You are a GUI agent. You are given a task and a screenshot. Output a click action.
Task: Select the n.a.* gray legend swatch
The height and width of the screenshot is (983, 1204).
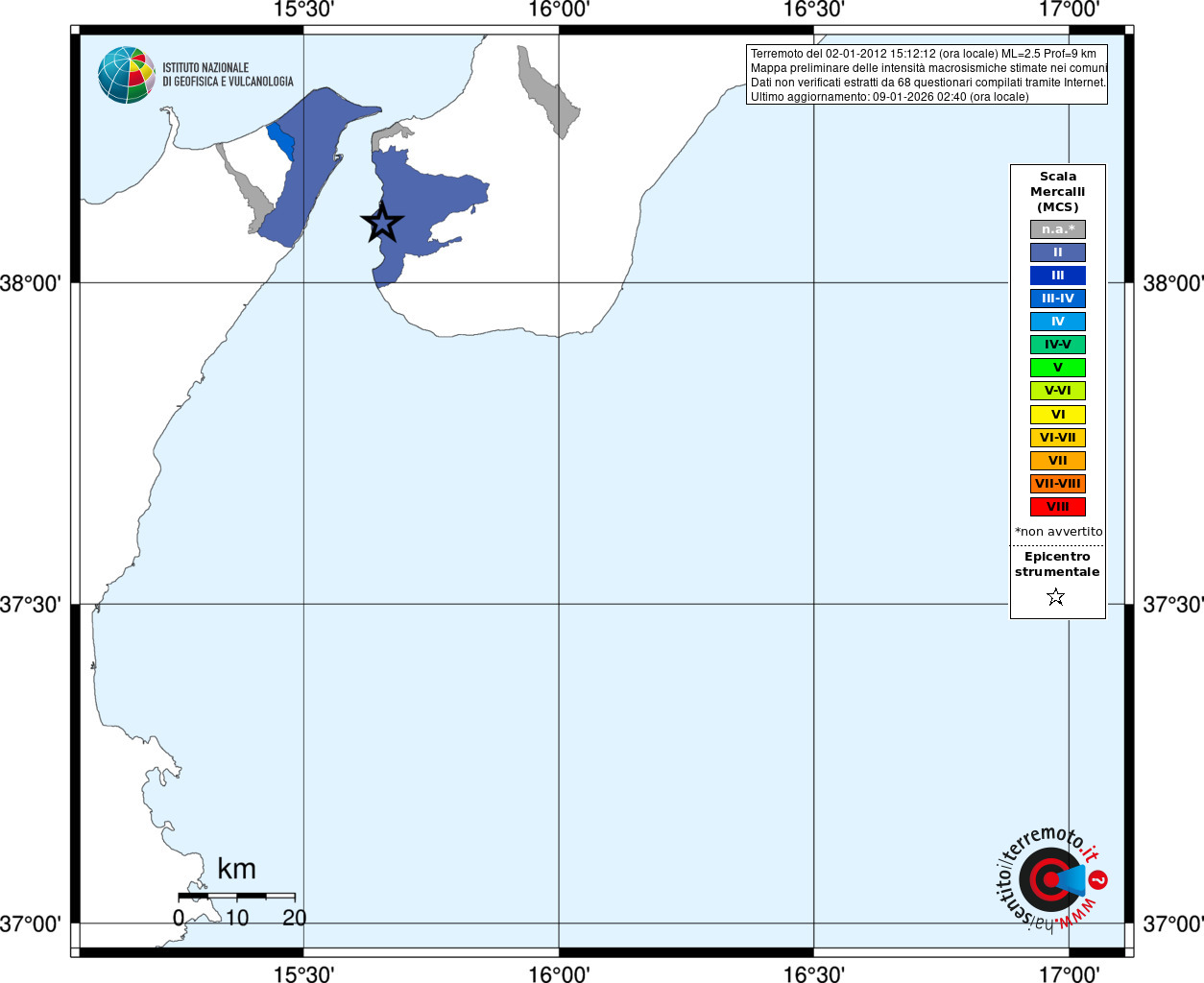click(1058, 229)
